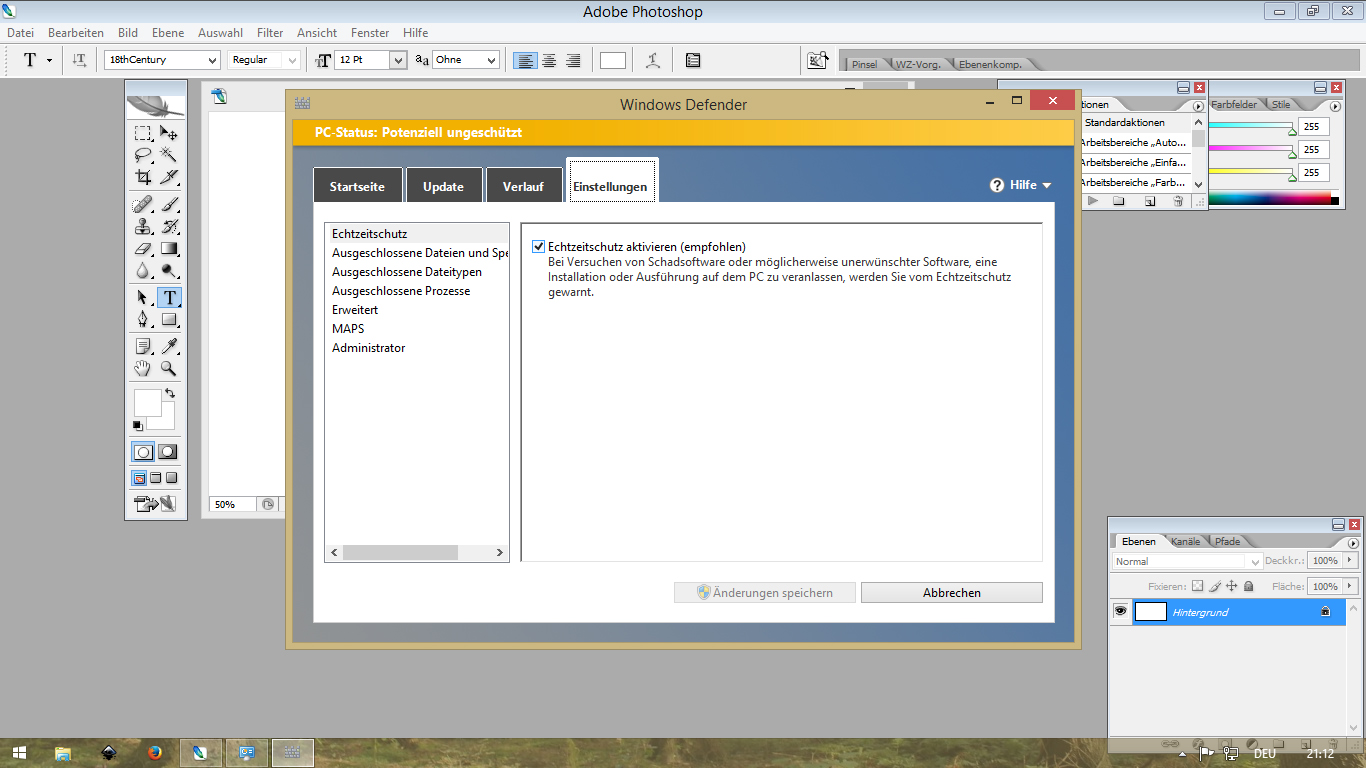Hide the Hintergrund layer eye icon
Screen dimensions: 1366x768
(1121, 611)
